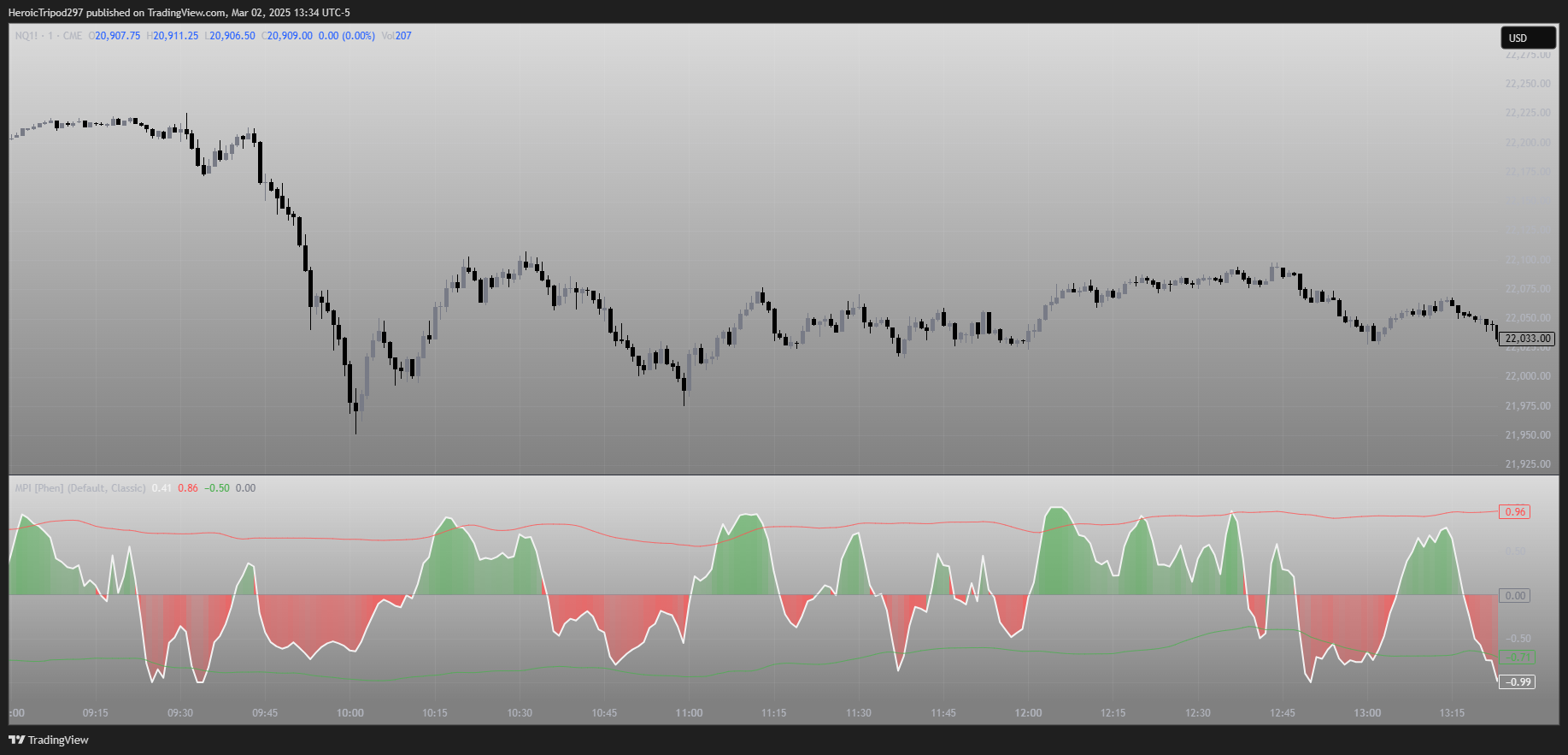
Task: Click the red 0.86 indicator value
Action: (188, 488)
